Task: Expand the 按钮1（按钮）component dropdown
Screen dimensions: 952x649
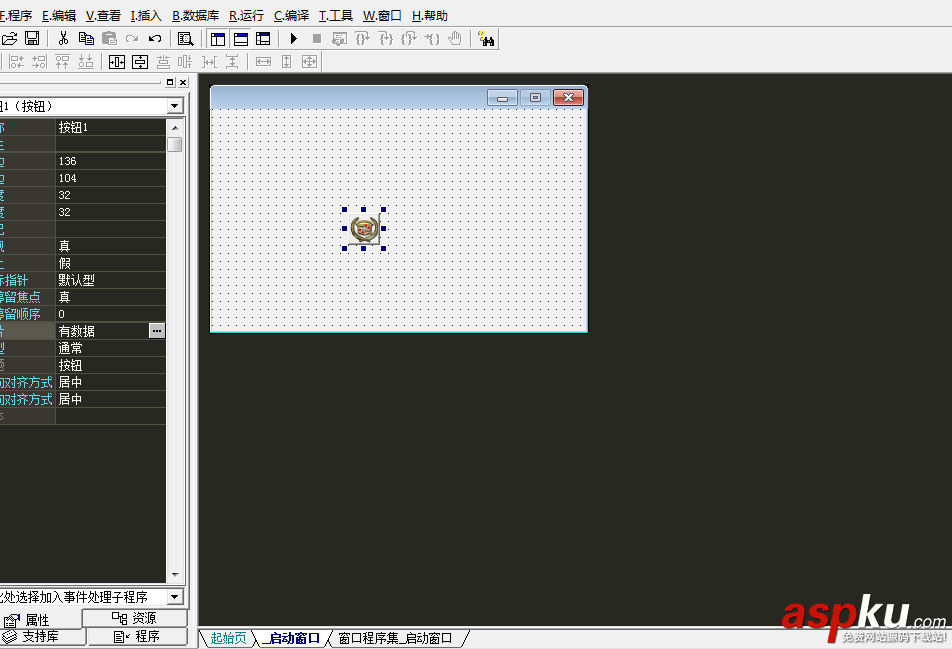Action: click(x=175, y=106)
